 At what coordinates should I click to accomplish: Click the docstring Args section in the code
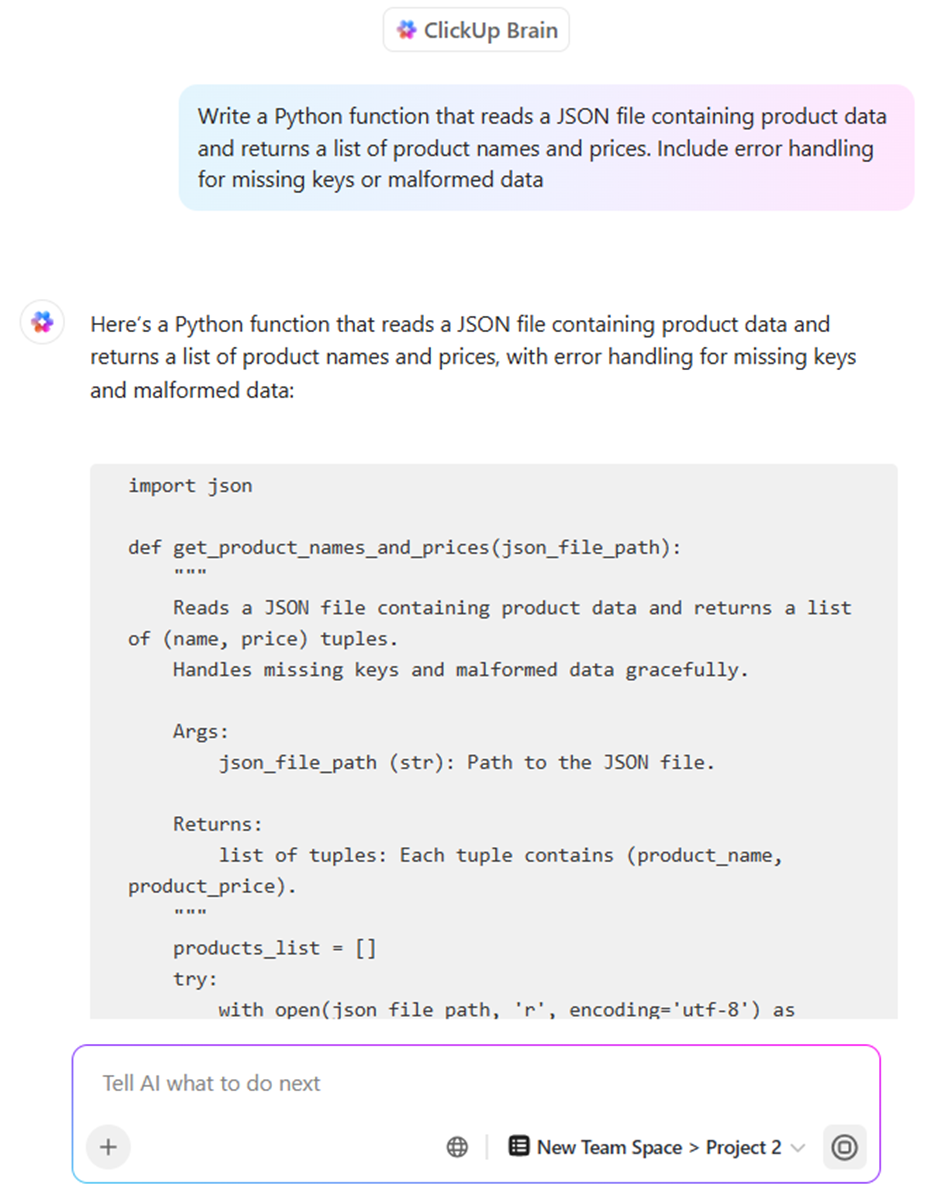tap(201, 730)
